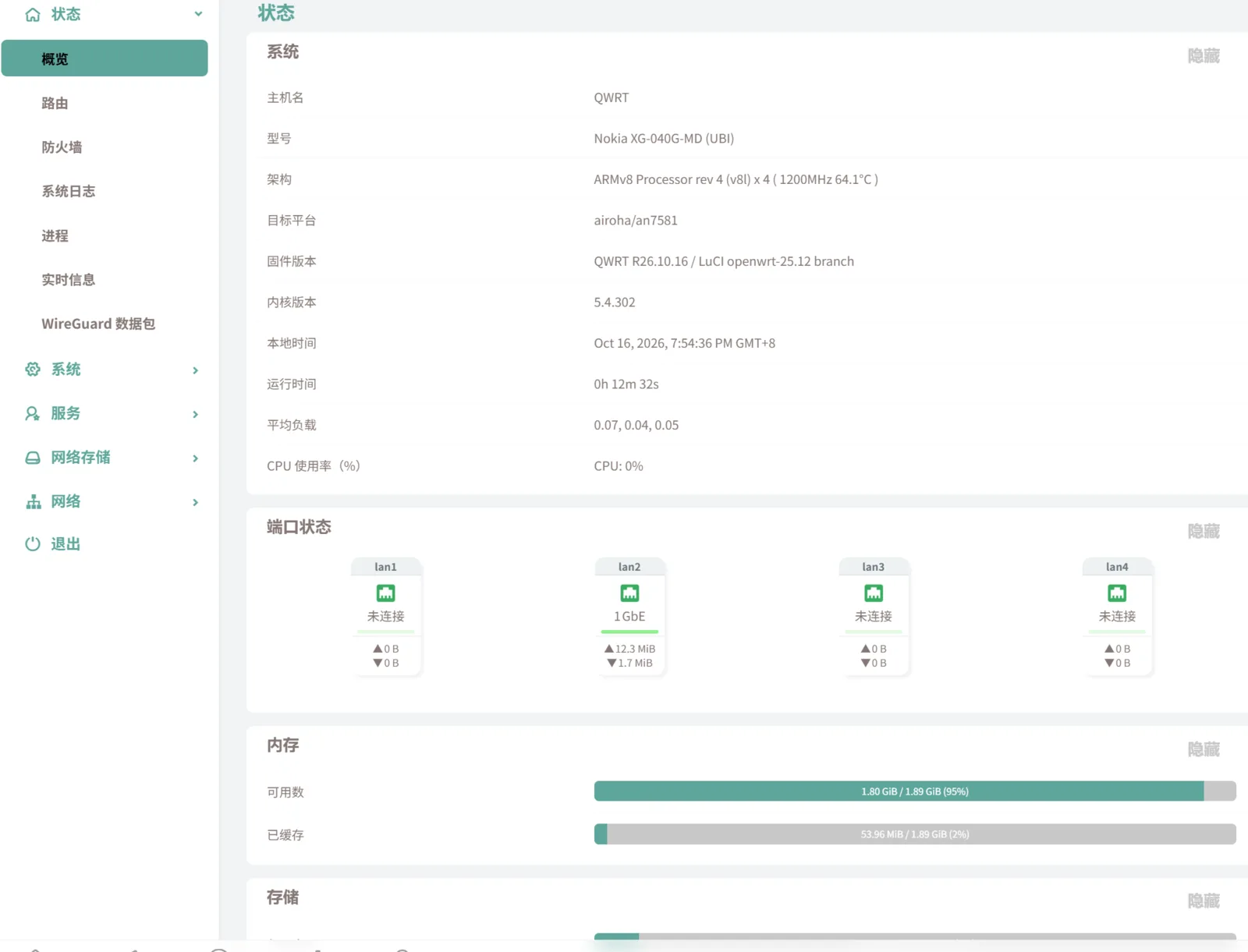Click the lan3 ethernet port icon

[x=874, y=593]
